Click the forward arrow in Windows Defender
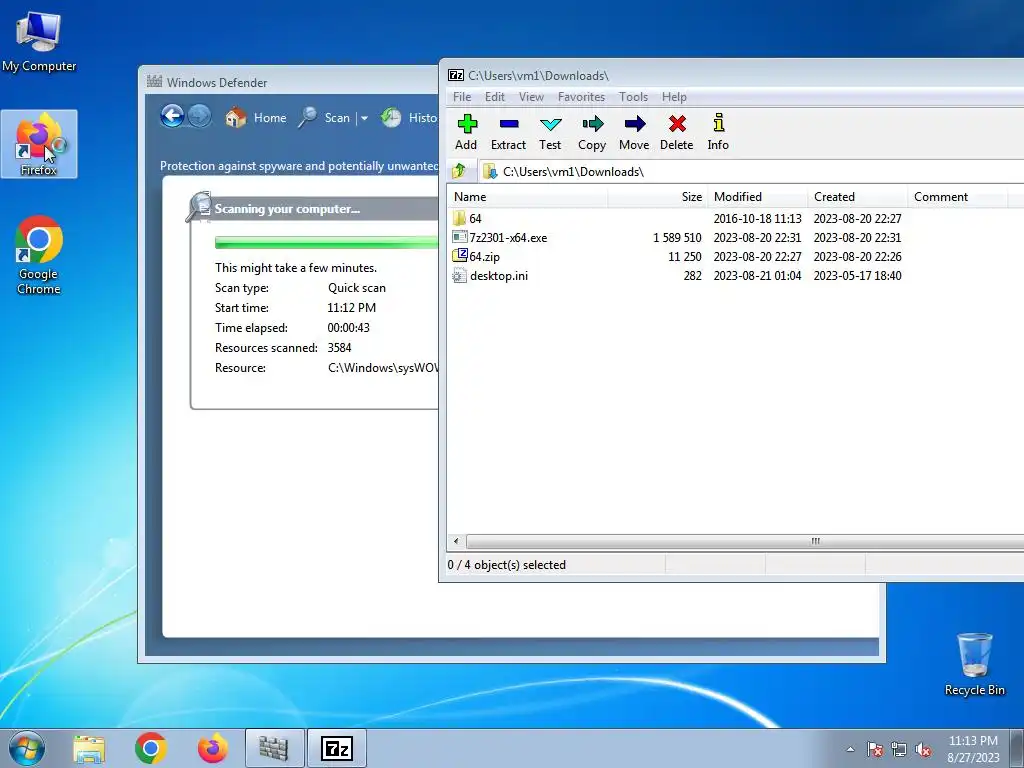Viewport: 1024px width, 768px height. (x=199, y=116)
